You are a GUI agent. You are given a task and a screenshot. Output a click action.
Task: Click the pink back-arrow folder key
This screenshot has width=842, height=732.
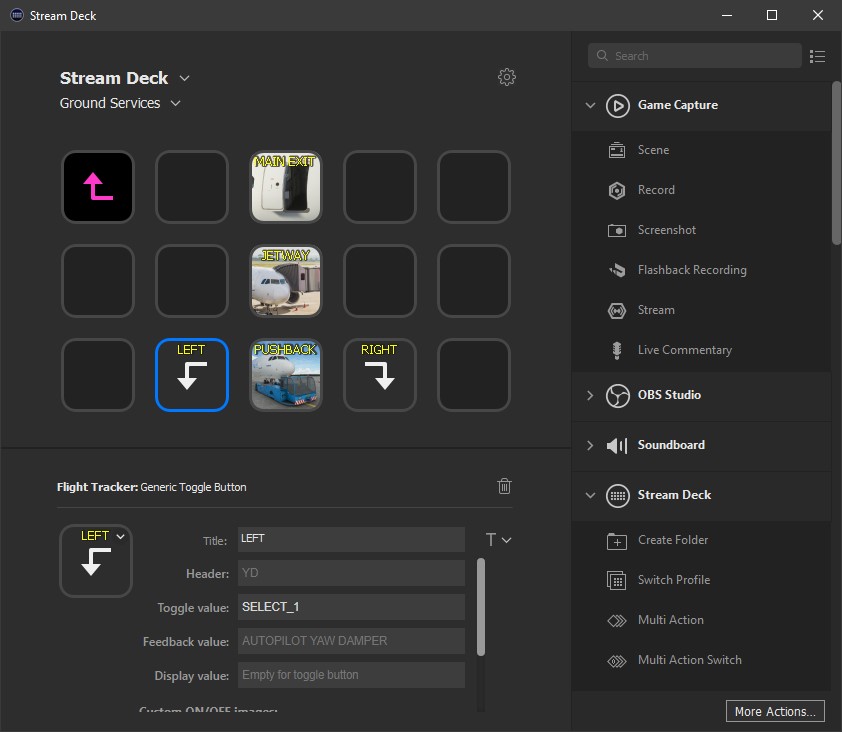click(x=97, y=187)
